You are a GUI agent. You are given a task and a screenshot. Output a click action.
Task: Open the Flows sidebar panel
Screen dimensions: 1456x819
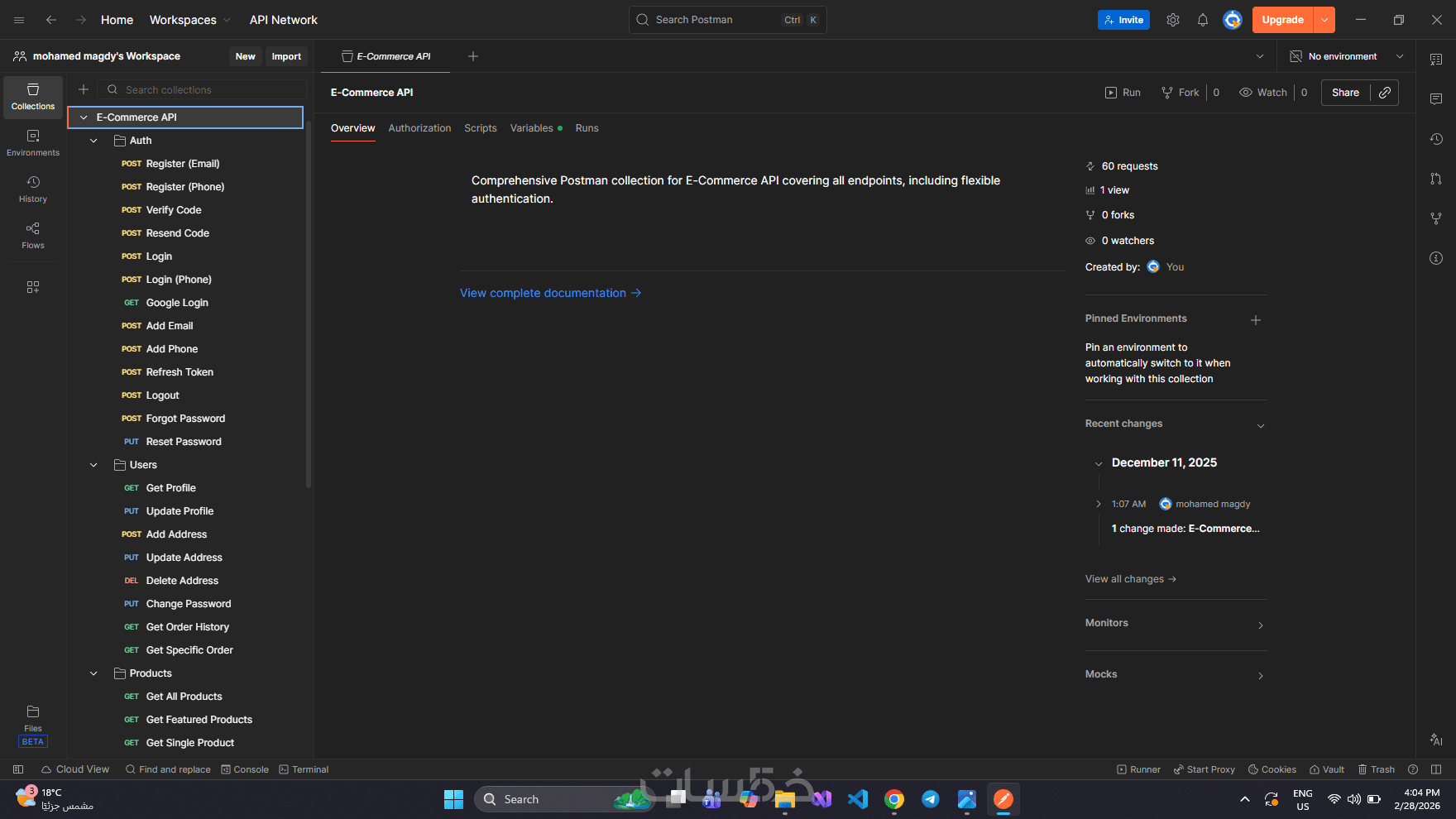click(x=33, y=236)
